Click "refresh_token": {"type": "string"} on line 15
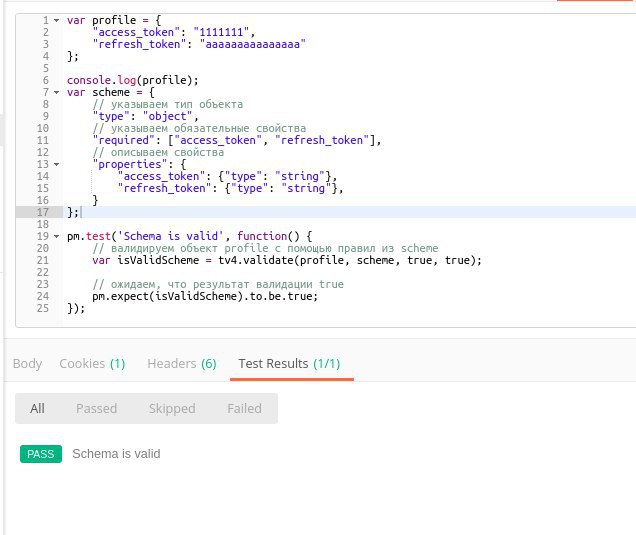636x535 pixels. 230,188
